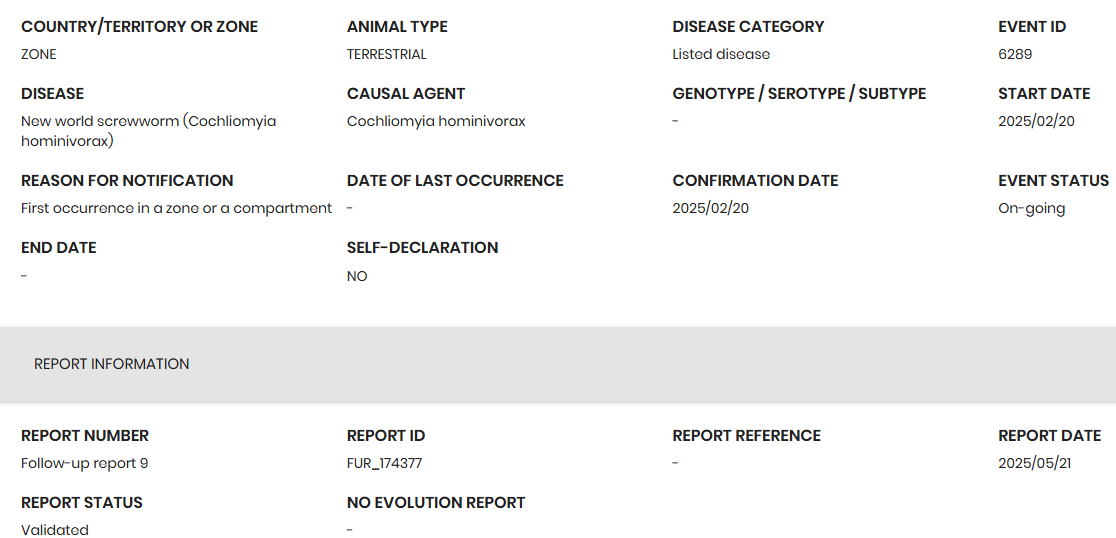
Task: Click the self-declaration NO value
Action: (x=357, y=276)
